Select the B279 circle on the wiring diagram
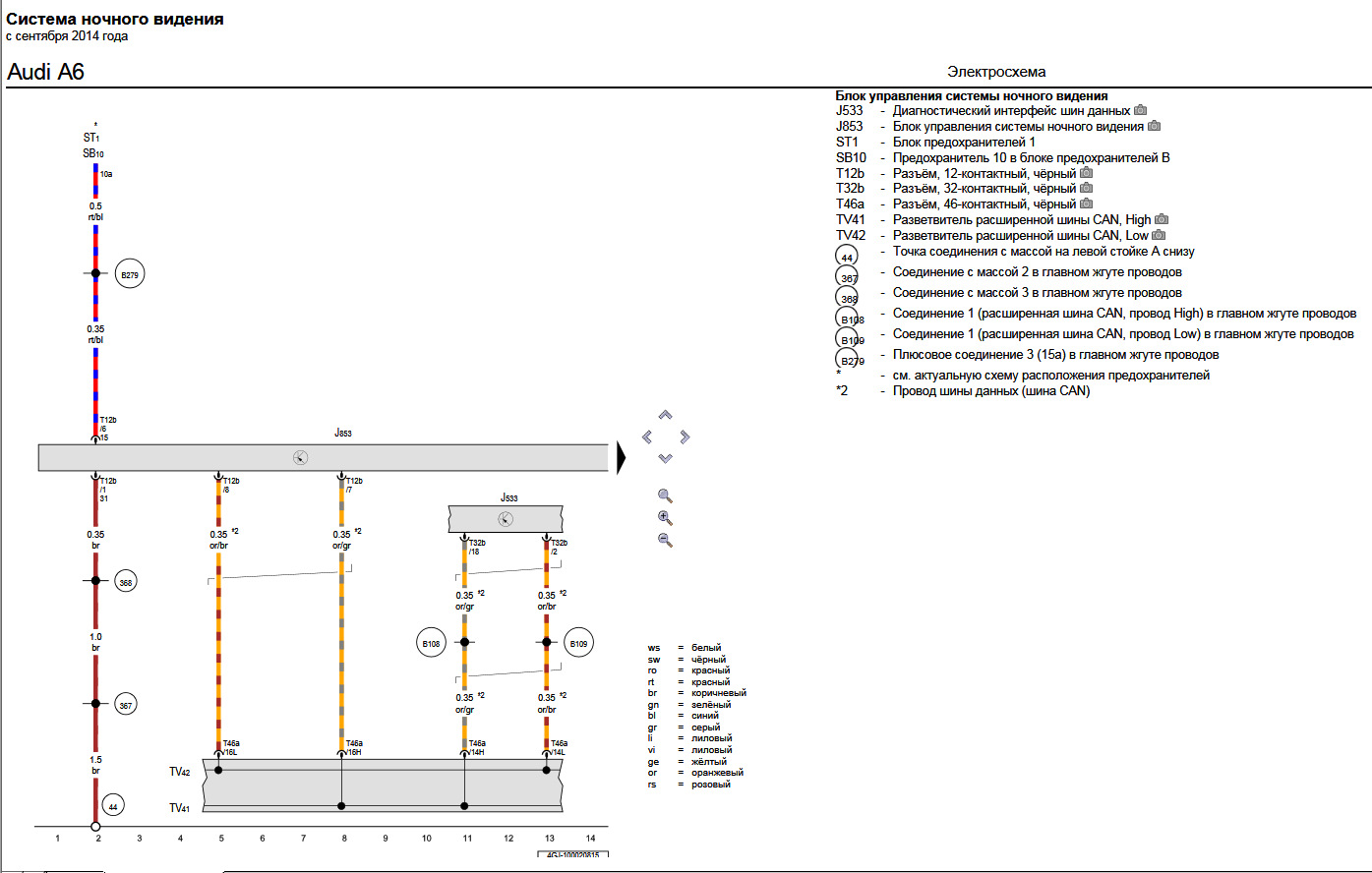The height and width of the screenshot is (873, 1372). pos(130,274)
